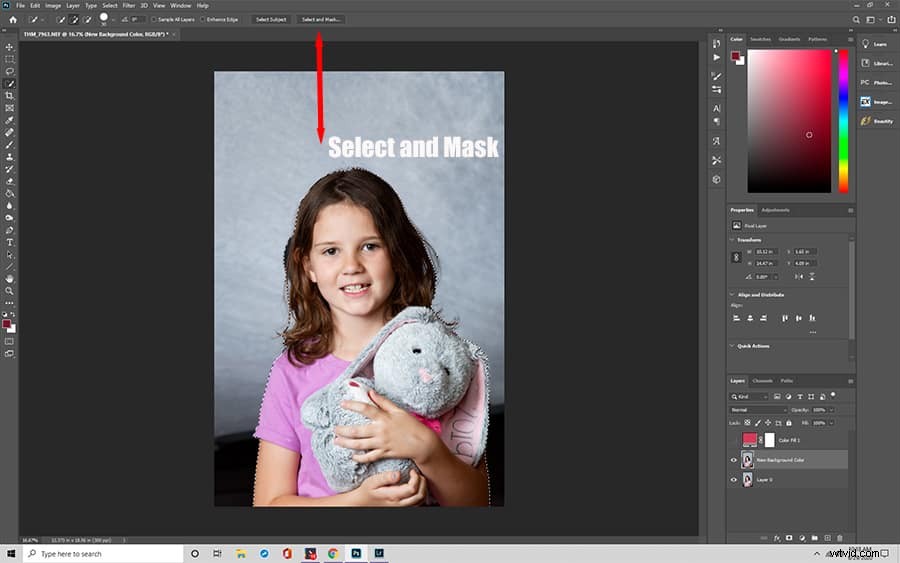Open the Beautify panel

point(876,121)
